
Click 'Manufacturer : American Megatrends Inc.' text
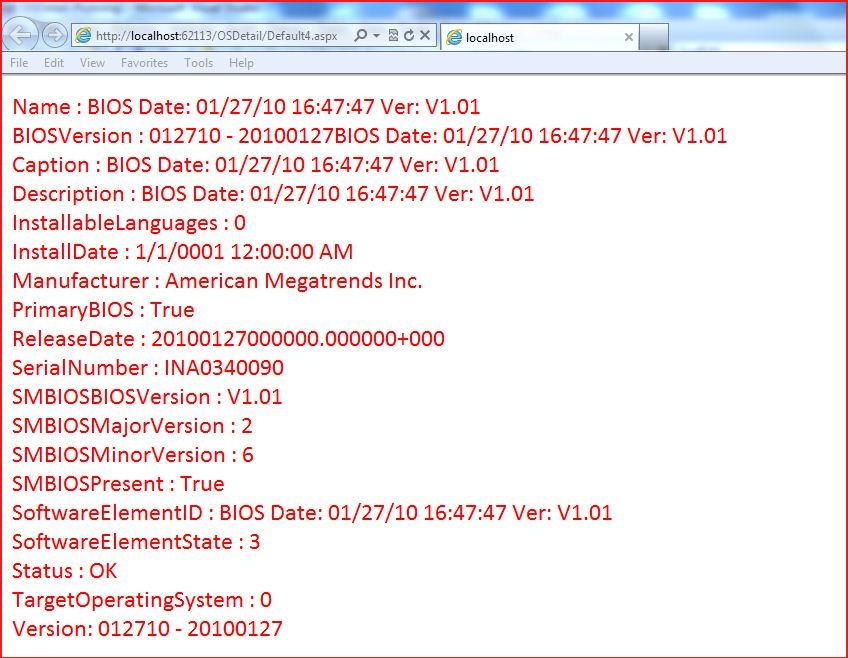[x=217, y=281]
